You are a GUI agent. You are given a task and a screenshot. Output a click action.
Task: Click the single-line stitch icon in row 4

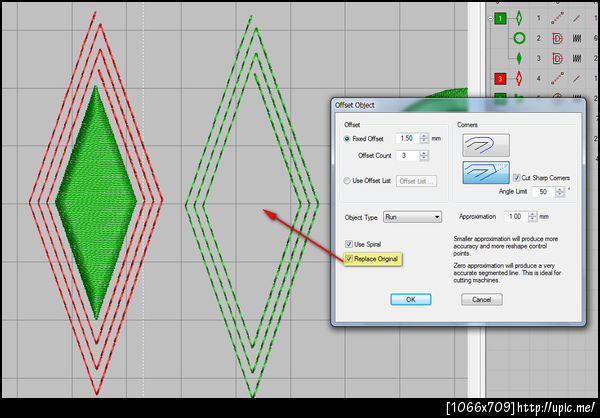coord(577,78)
